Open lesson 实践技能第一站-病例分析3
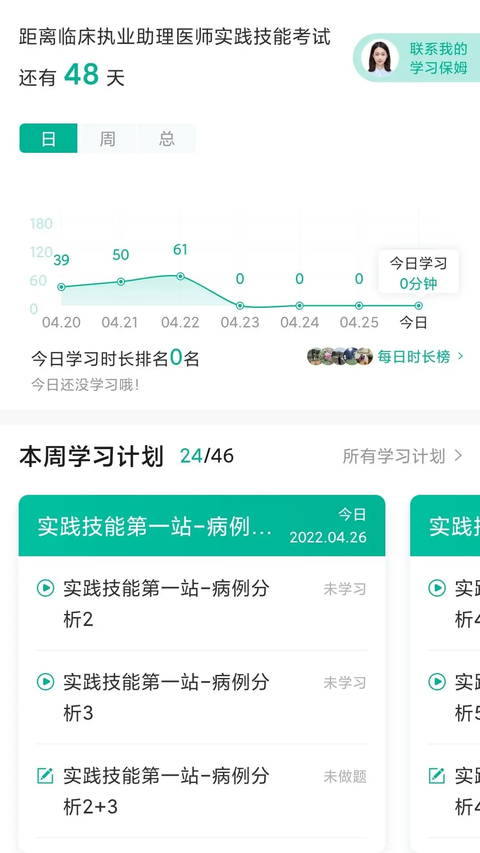Viewport: 480px width, 853px height. click(167, 697)
